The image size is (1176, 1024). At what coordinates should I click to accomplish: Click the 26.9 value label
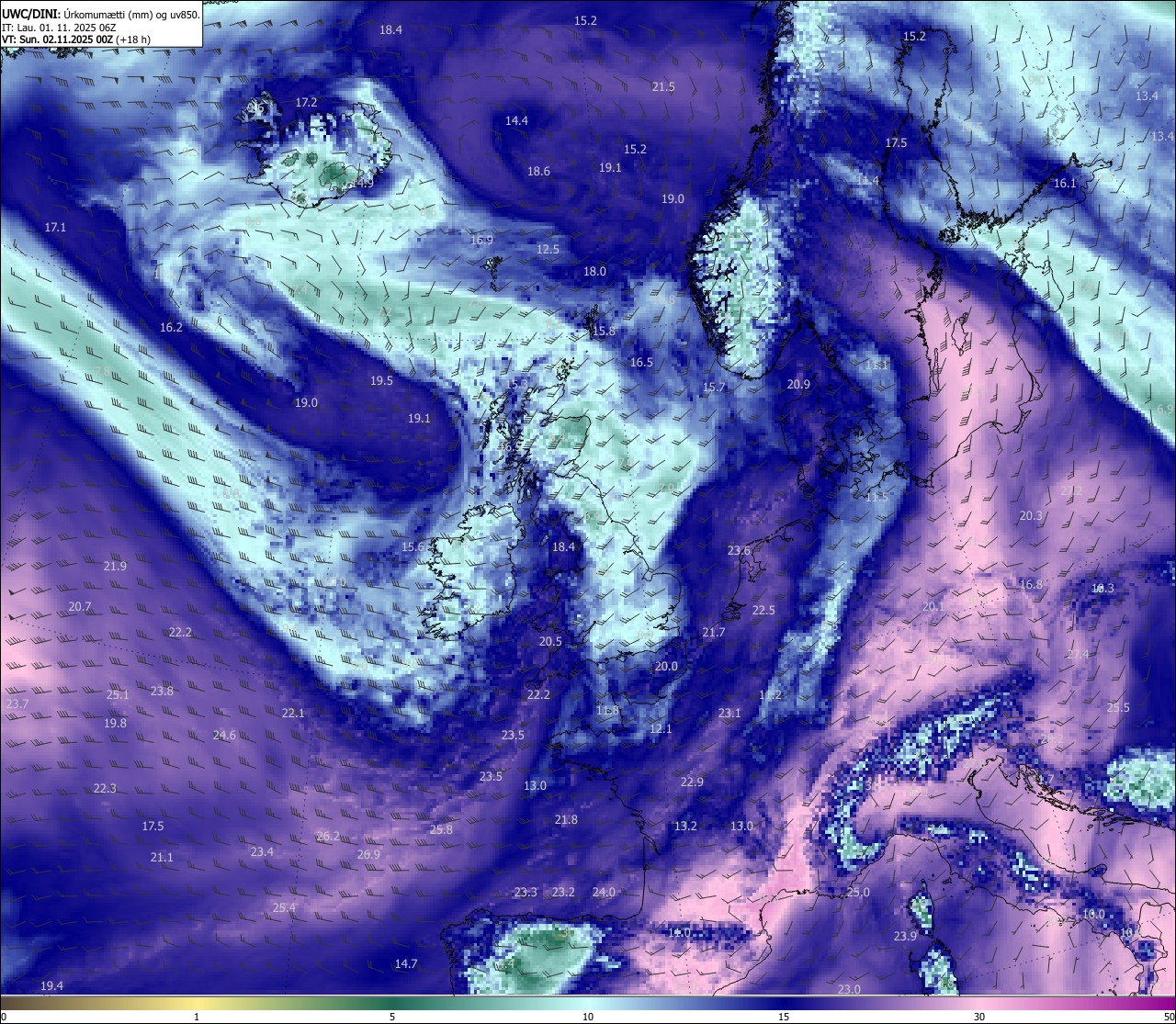[368, 854]
